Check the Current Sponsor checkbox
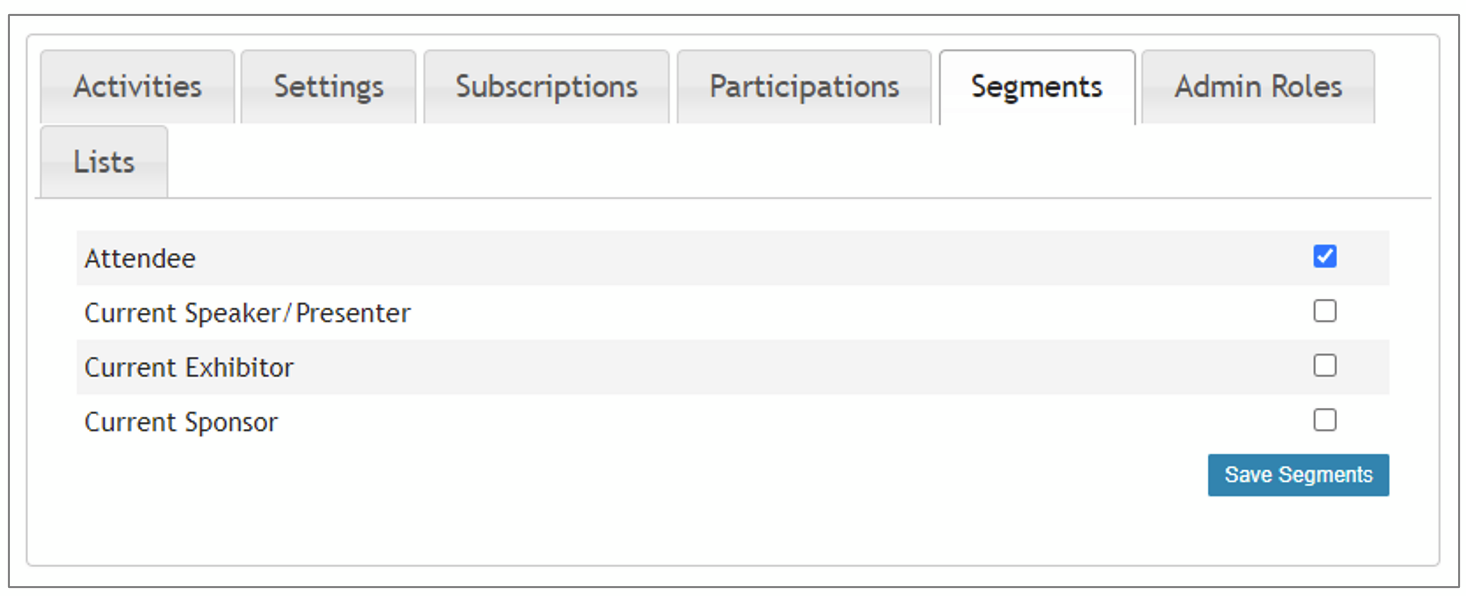 click(x=1324, y=420)
